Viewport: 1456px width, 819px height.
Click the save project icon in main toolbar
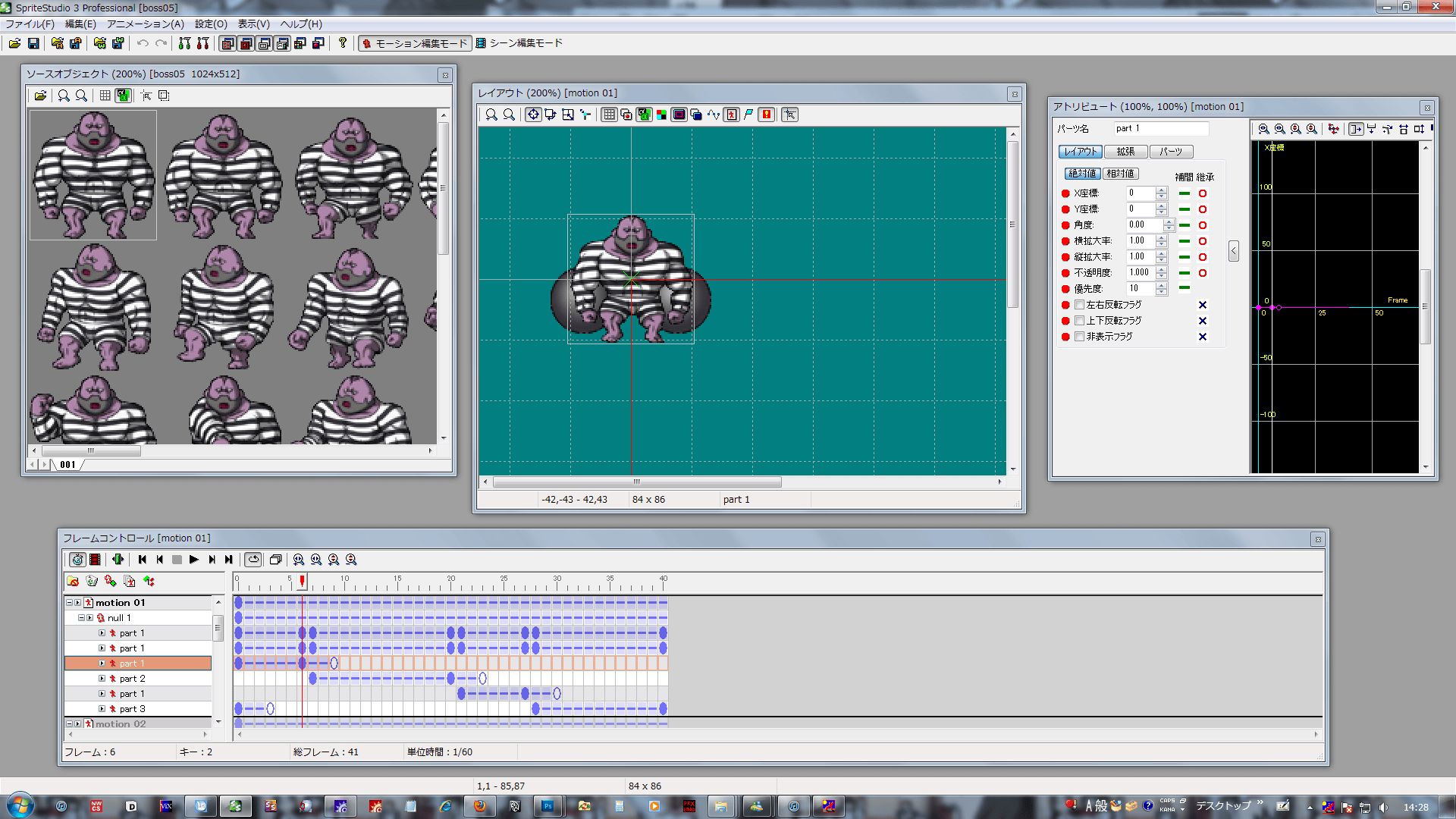coord(33,43)
